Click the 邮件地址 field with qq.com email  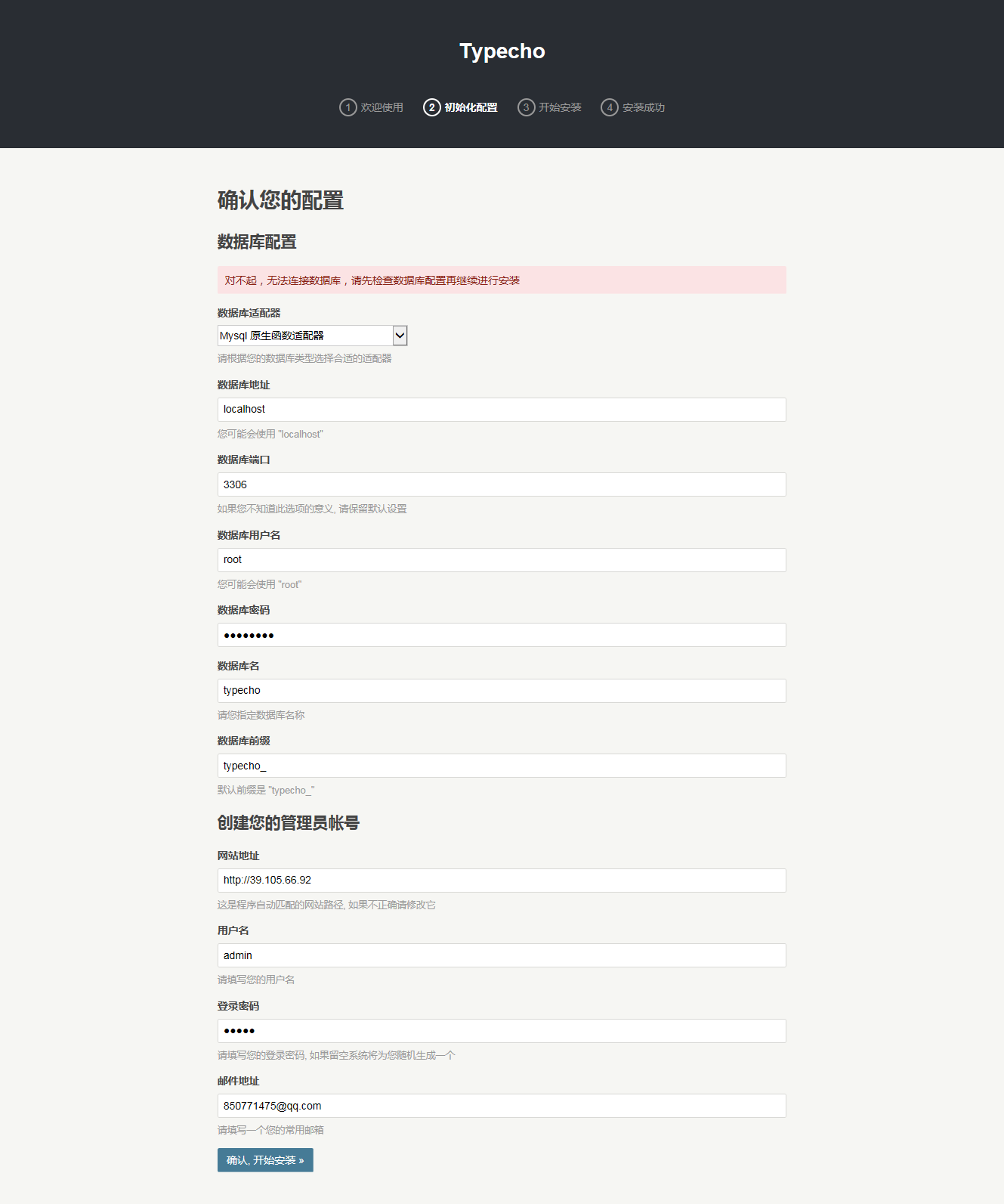coord(502,1106)
